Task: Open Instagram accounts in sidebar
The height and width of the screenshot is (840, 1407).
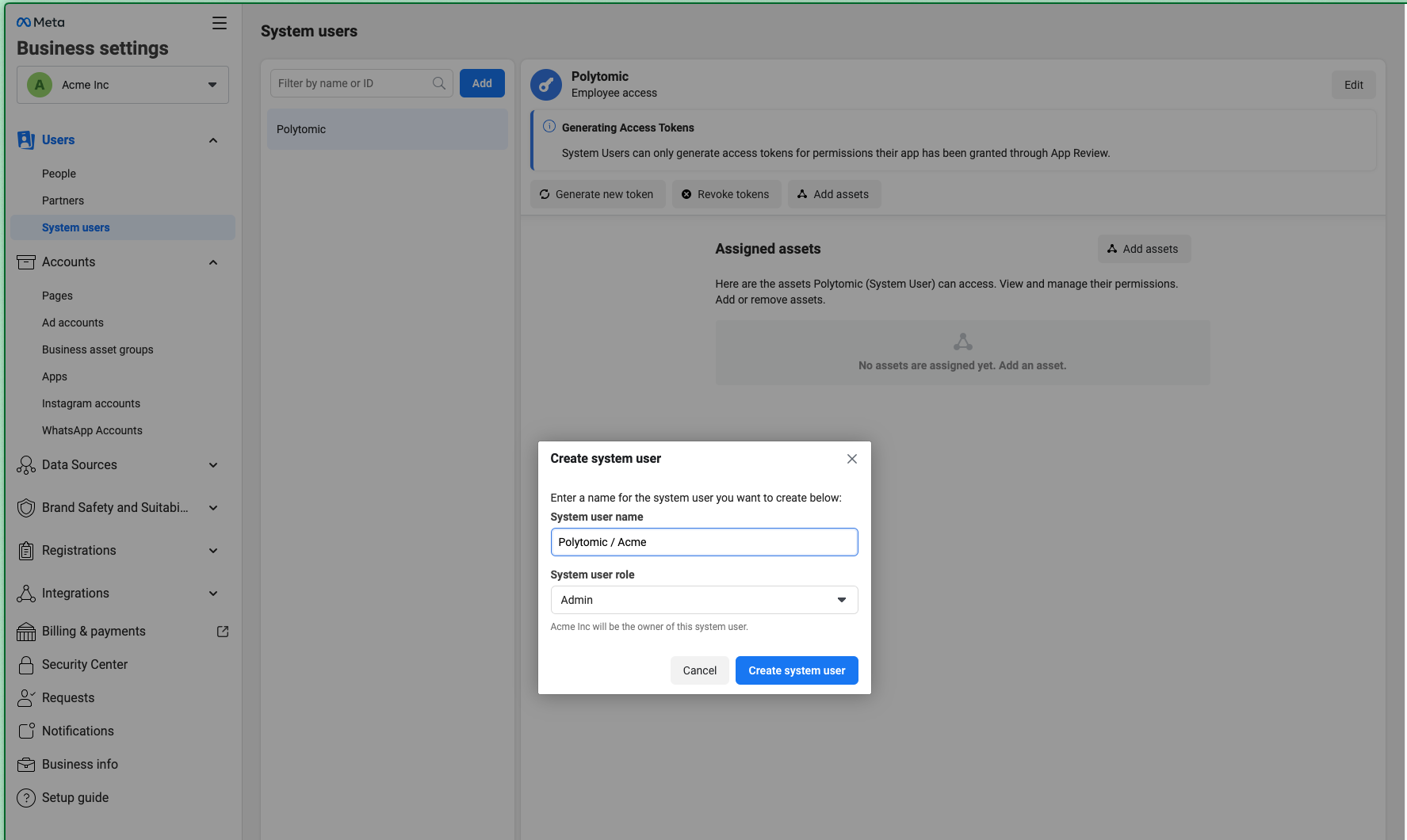Action: pos(91,403)
